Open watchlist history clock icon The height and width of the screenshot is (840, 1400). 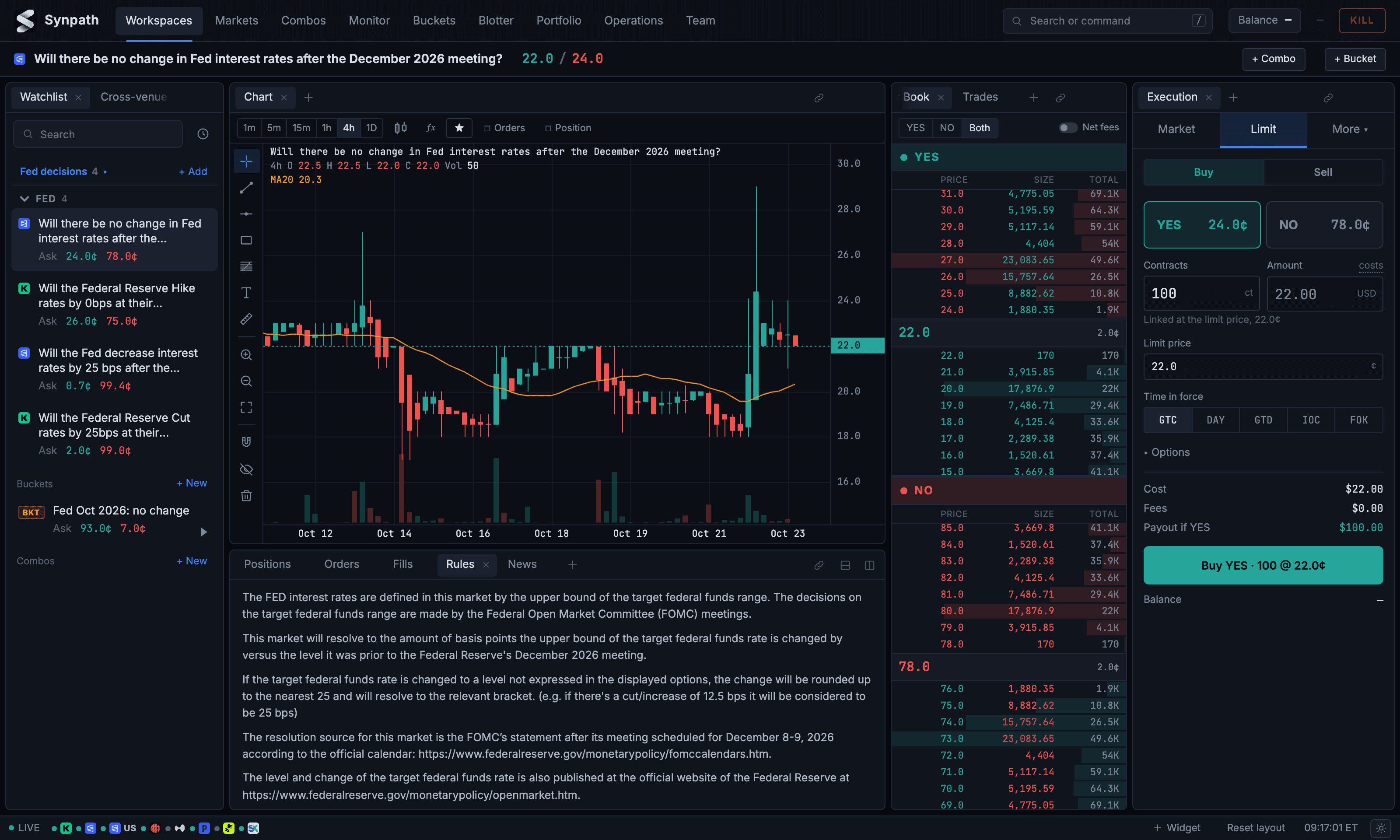pyautogui.click(x=203, y=134)
